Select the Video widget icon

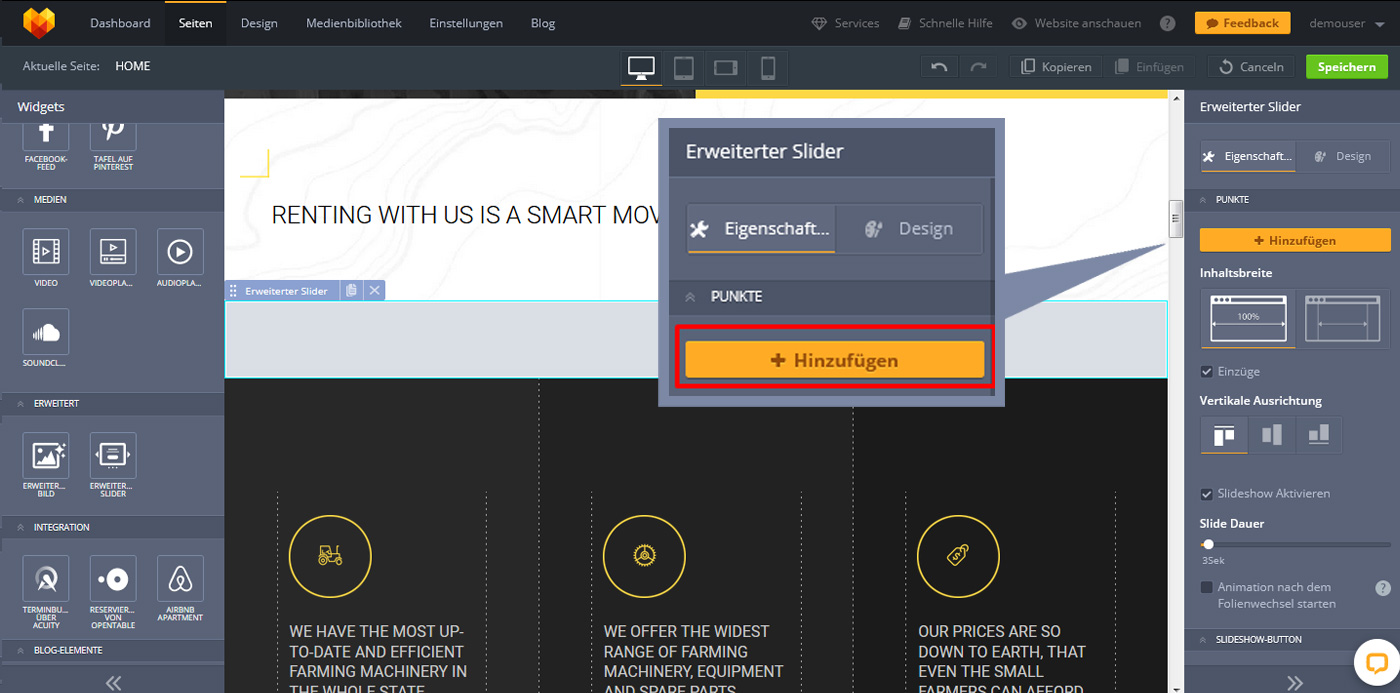pyautogui.click(x=46, y=252)
